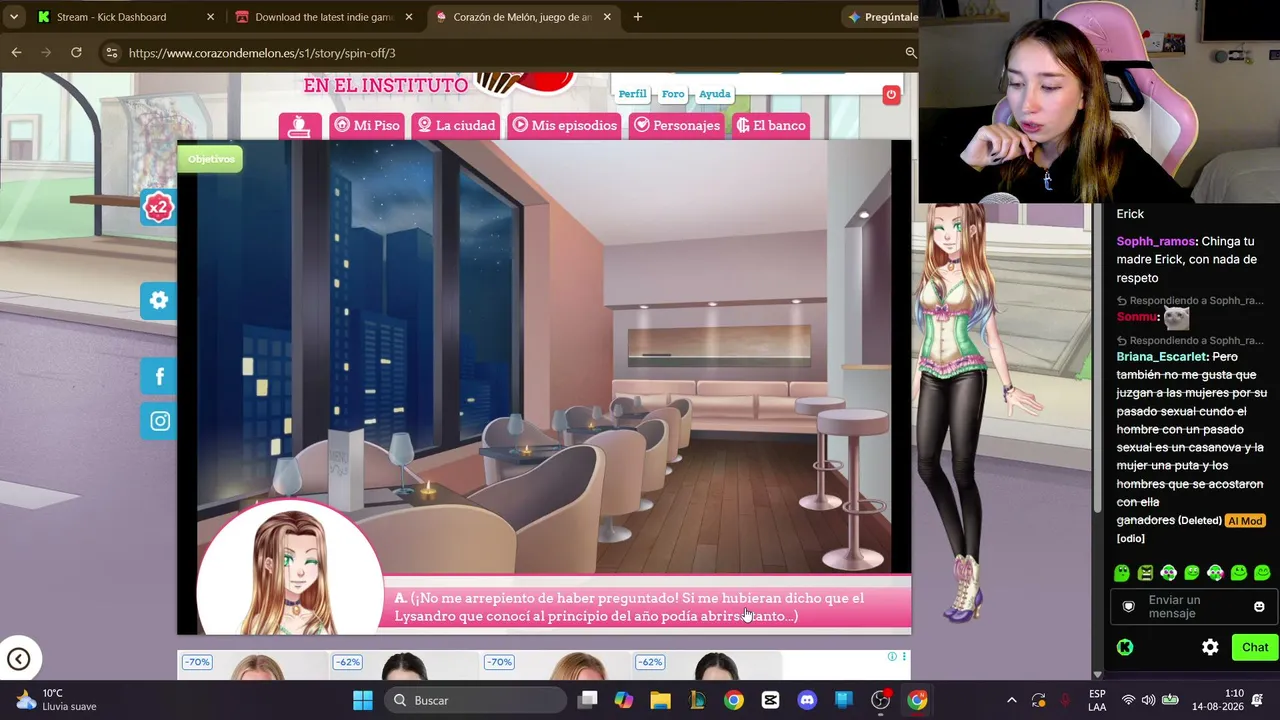Viewport: 1280px width, 720px height.
Task: Open the Personajes menu
Action: pyautogui.click(x=677, y=125)
